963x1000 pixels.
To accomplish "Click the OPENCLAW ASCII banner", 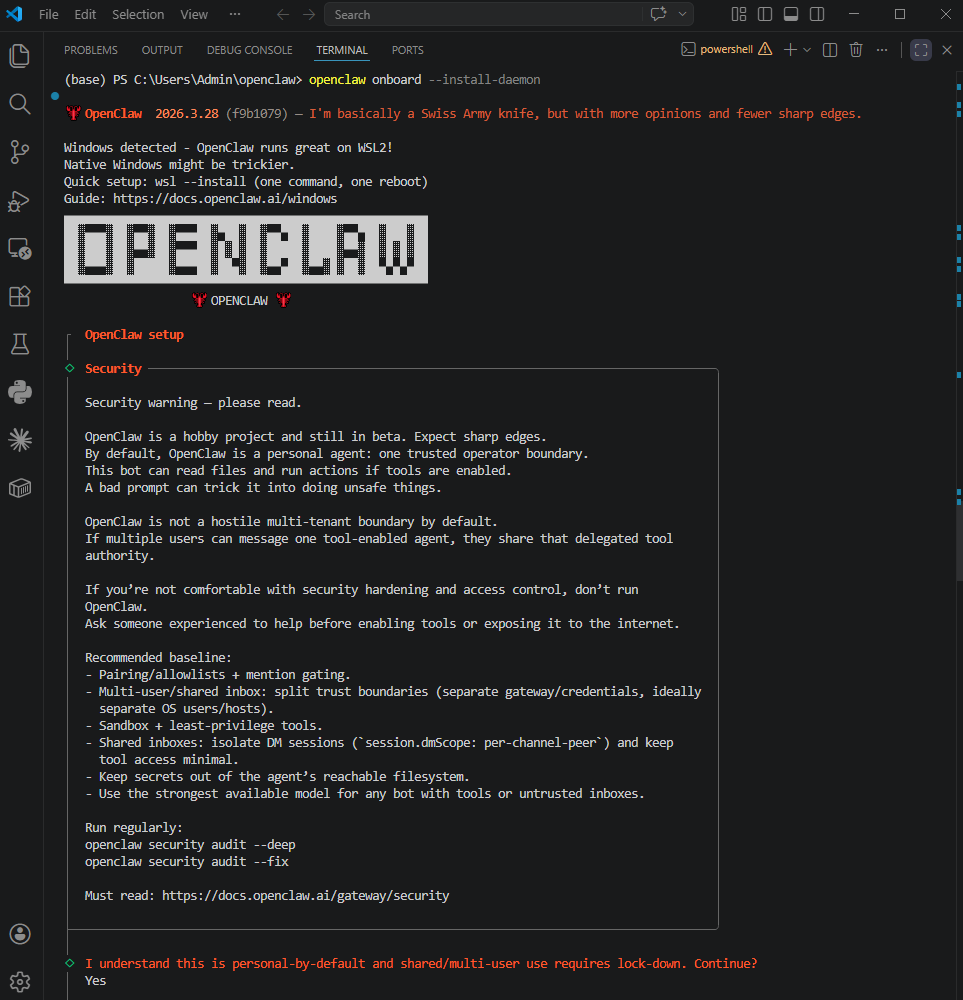I will point(246,249).
